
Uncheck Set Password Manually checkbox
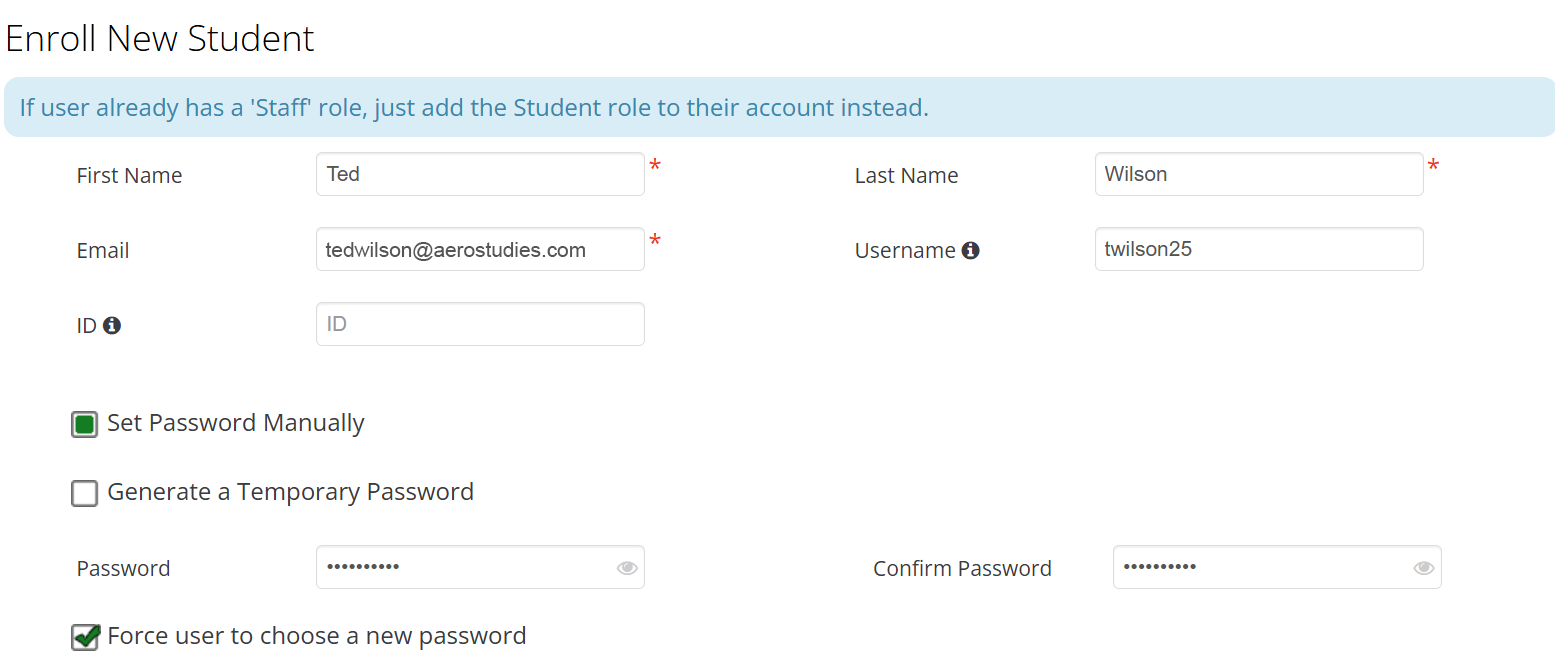(85, 425)
